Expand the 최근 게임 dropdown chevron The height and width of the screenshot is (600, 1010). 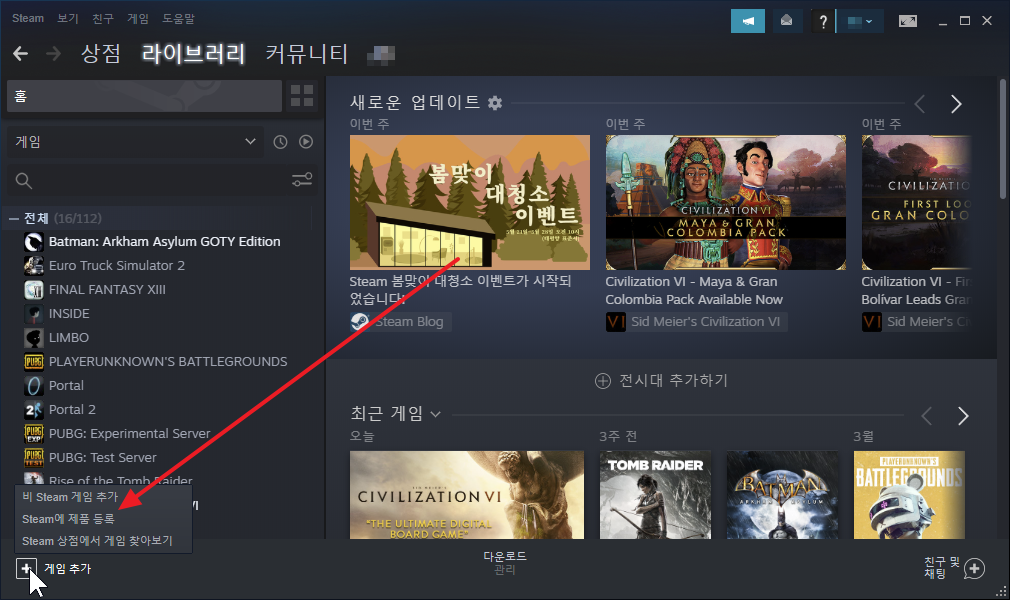(435, 414)
